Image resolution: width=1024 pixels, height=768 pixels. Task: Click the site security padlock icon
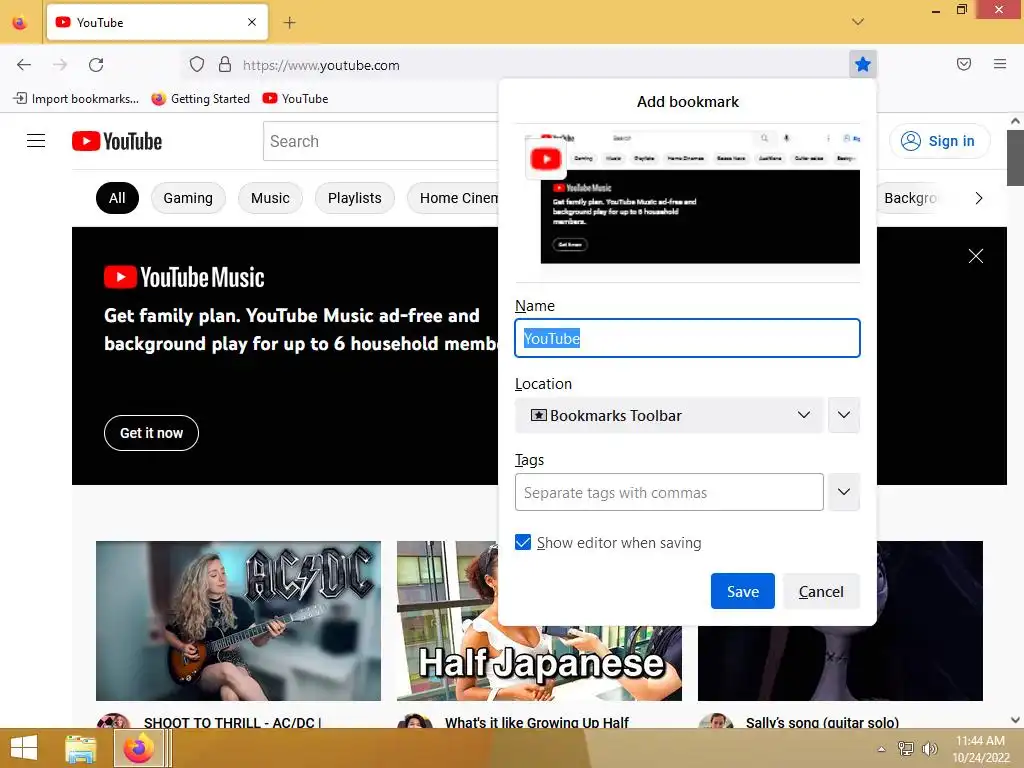(x=225, y=65)
